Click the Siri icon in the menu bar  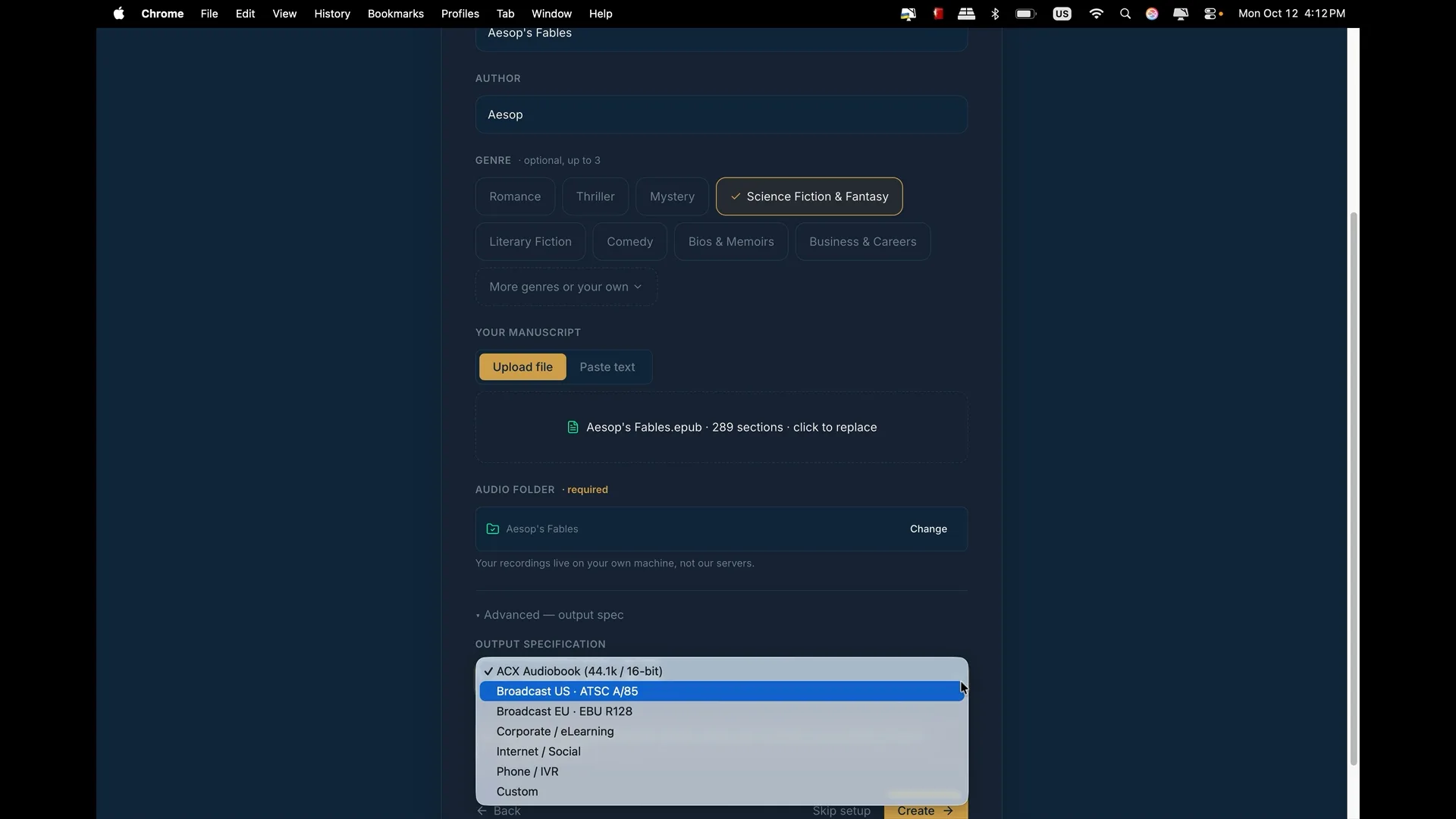click(x=1152, y=14)
